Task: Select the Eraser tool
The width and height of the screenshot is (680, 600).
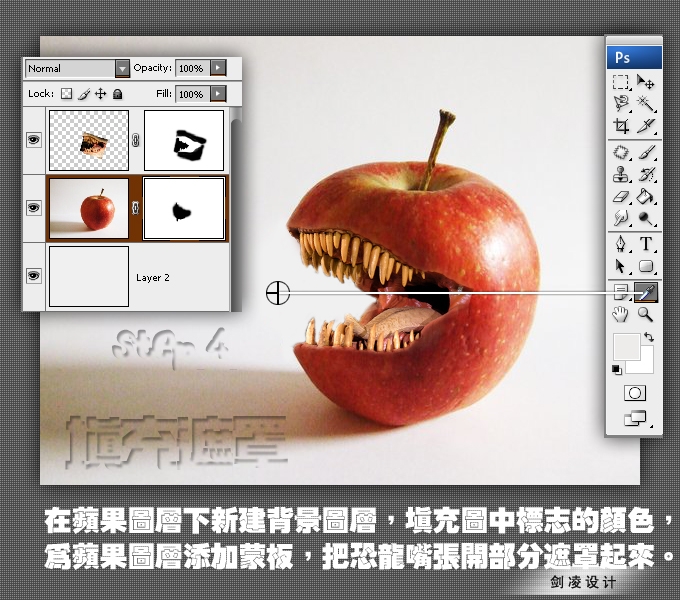Action: [x=621, y=196]
